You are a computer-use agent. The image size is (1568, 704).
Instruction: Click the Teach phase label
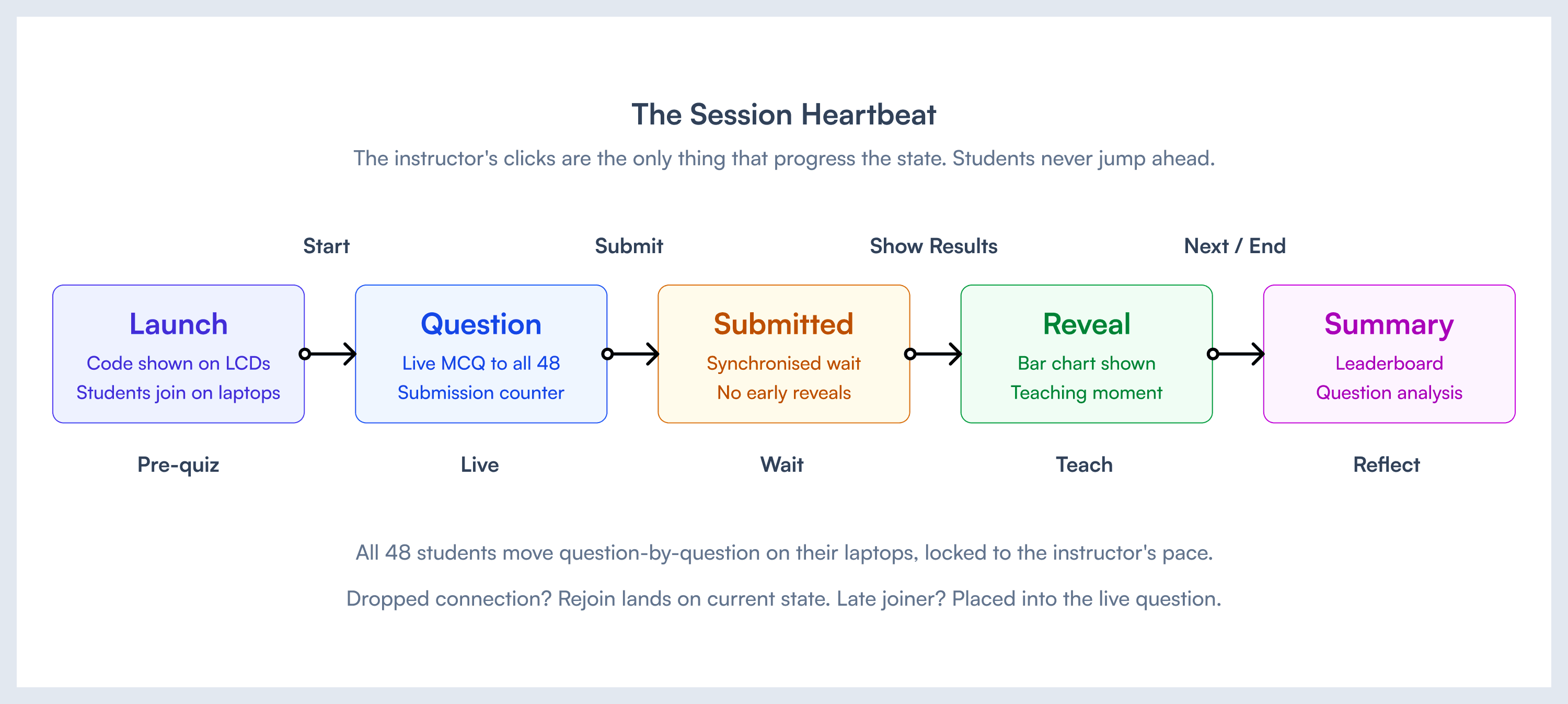tap(1084, 464)
